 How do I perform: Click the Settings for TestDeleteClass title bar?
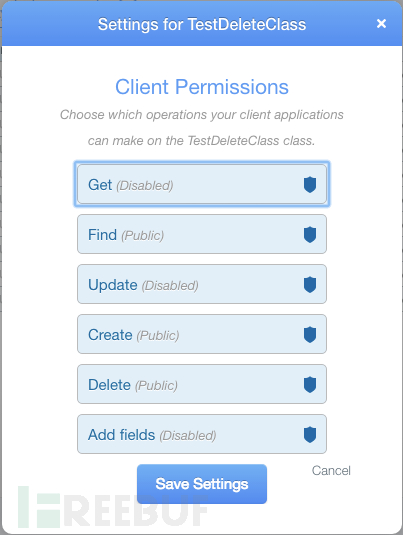(202, 24)
